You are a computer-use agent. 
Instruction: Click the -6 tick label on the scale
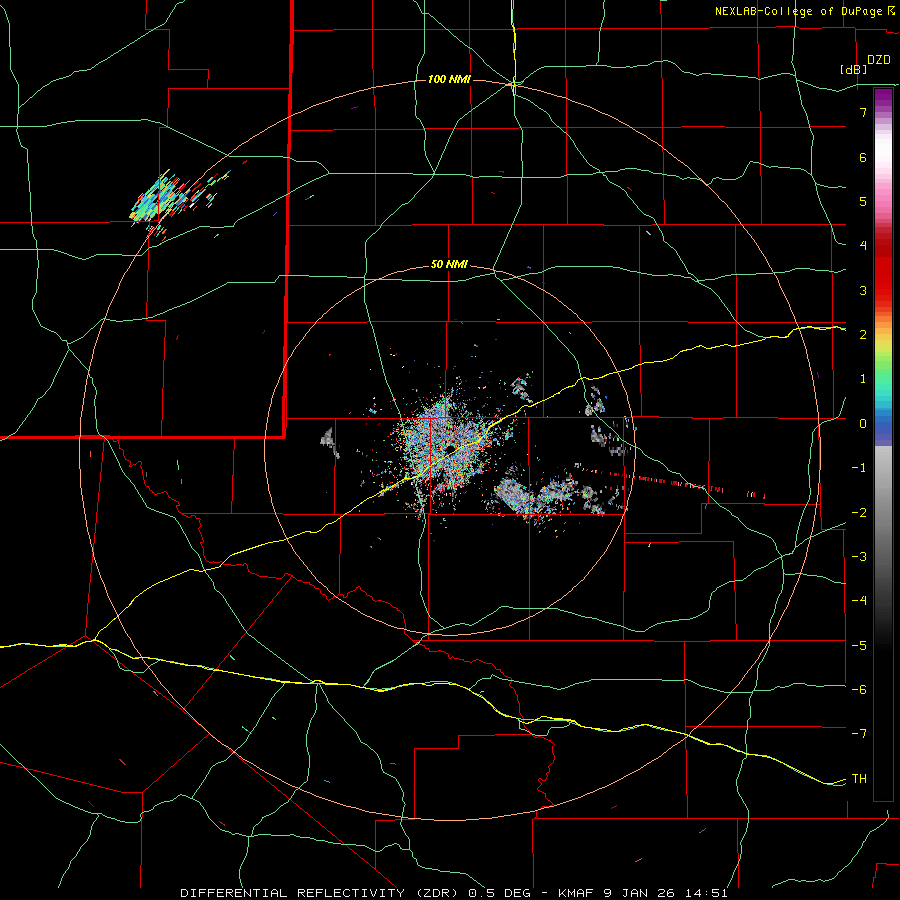coord(859,690)
